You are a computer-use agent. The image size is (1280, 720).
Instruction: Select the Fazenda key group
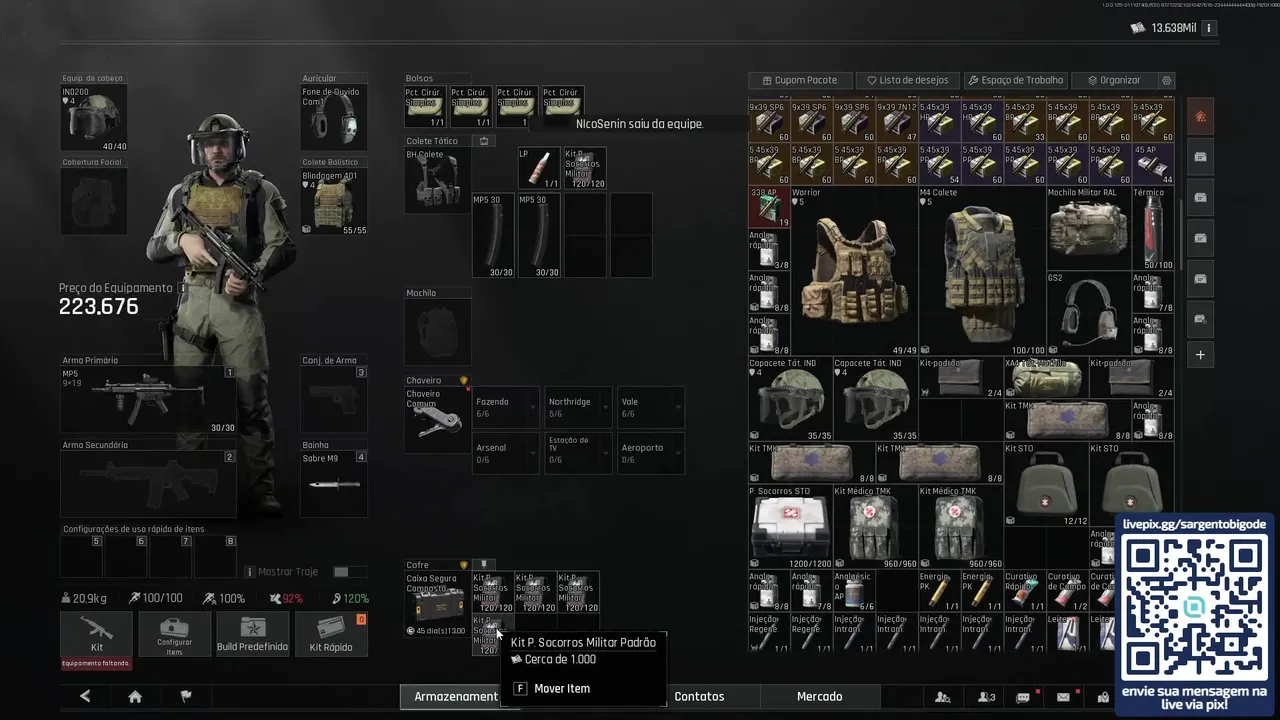click(506, 407)
